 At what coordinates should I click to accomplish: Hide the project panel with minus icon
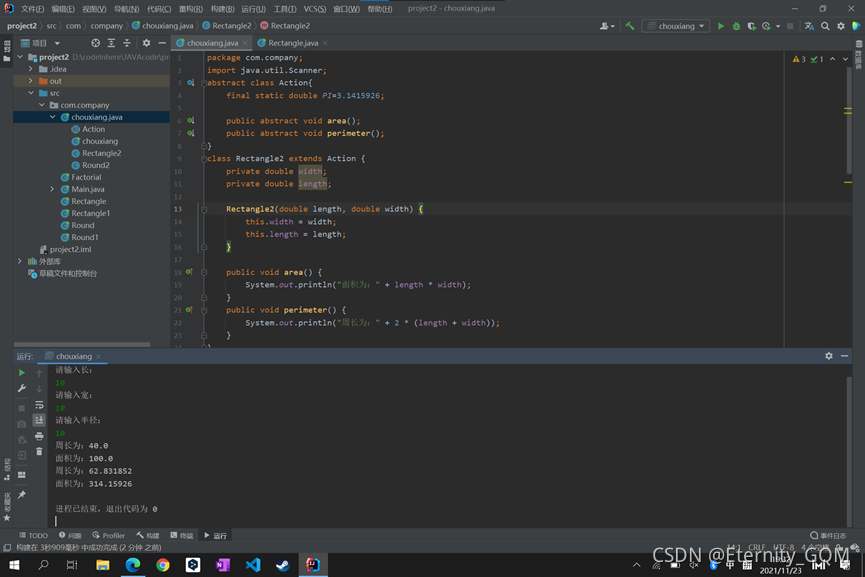pyautogui.click(x=162, y=43)
